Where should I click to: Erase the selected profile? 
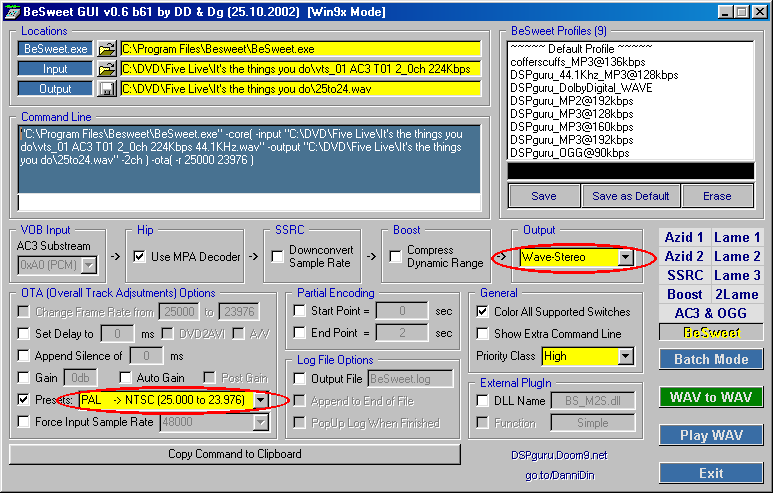(x=717, y=196)
